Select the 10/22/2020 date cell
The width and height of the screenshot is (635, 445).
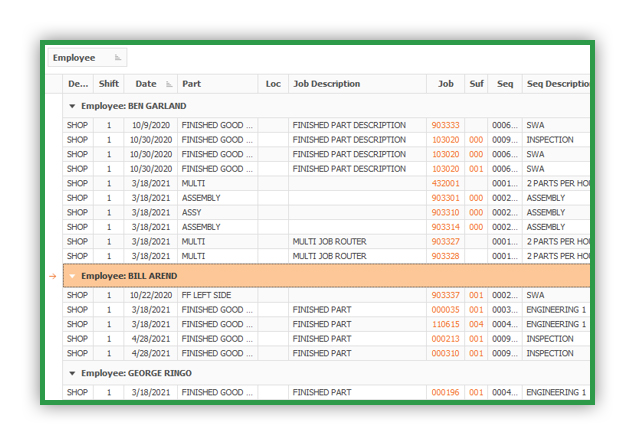tap(151, 295)
